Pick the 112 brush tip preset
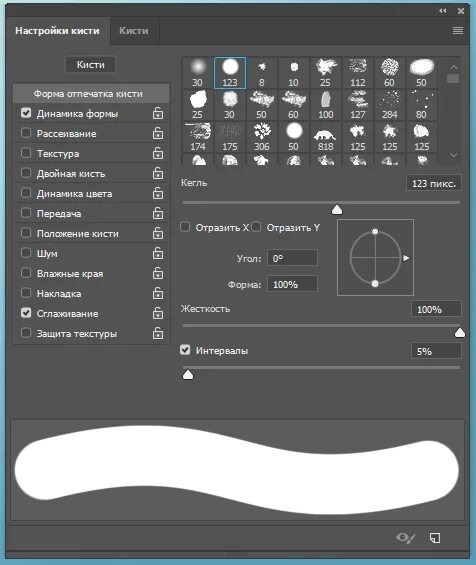 pos(357,73)
